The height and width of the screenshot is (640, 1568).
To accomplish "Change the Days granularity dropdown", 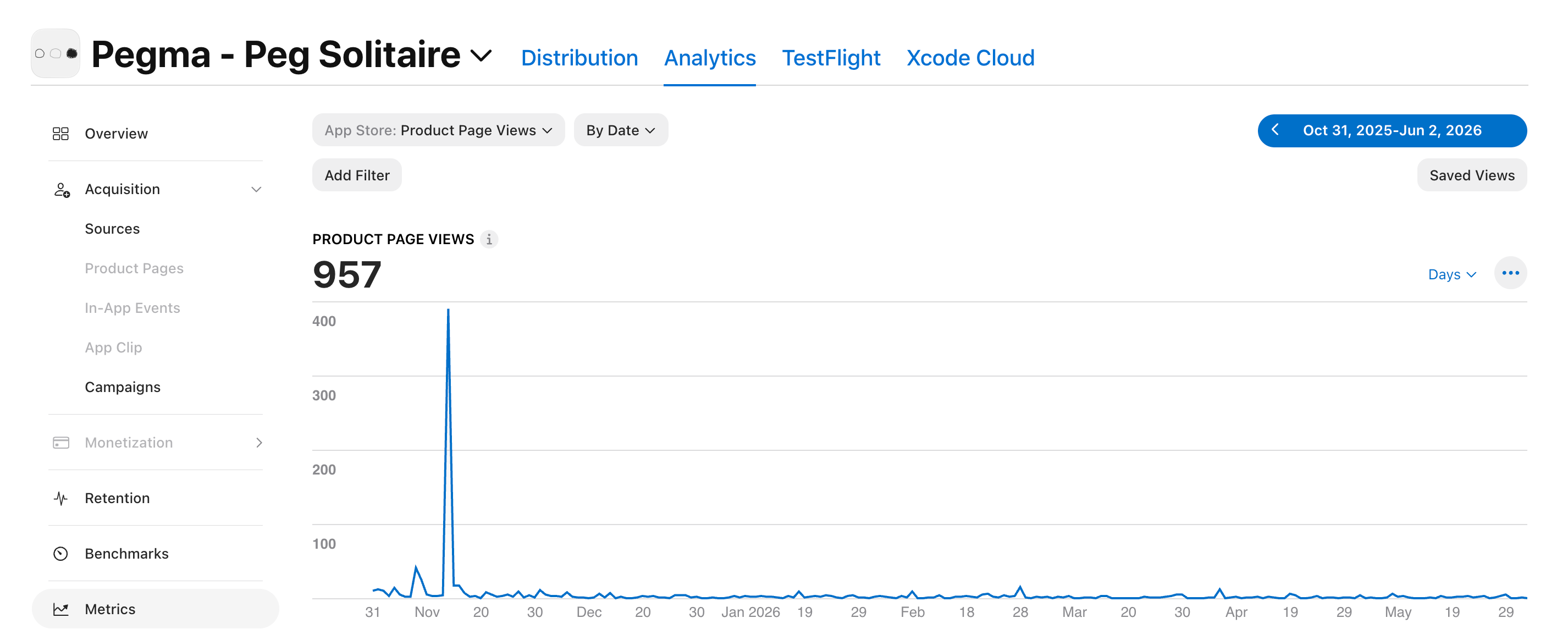I will (x=1452, y=274).
